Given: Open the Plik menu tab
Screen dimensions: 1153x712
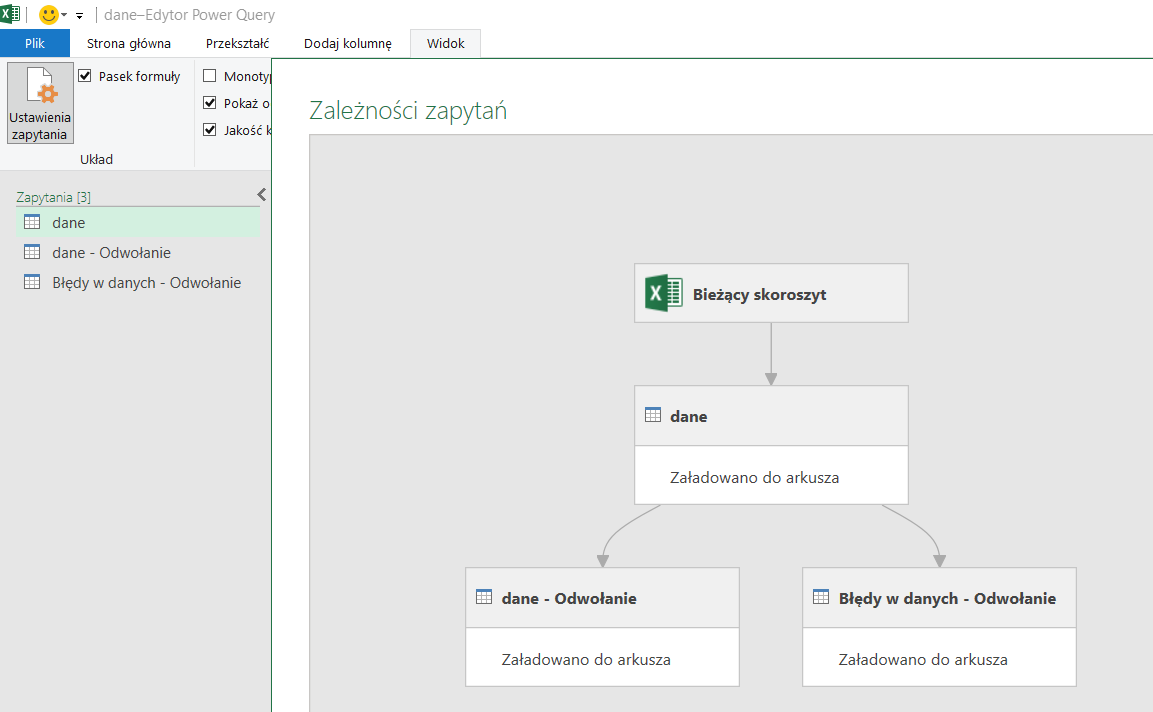Looking at the screenshot, I should [x=35, y=43].
